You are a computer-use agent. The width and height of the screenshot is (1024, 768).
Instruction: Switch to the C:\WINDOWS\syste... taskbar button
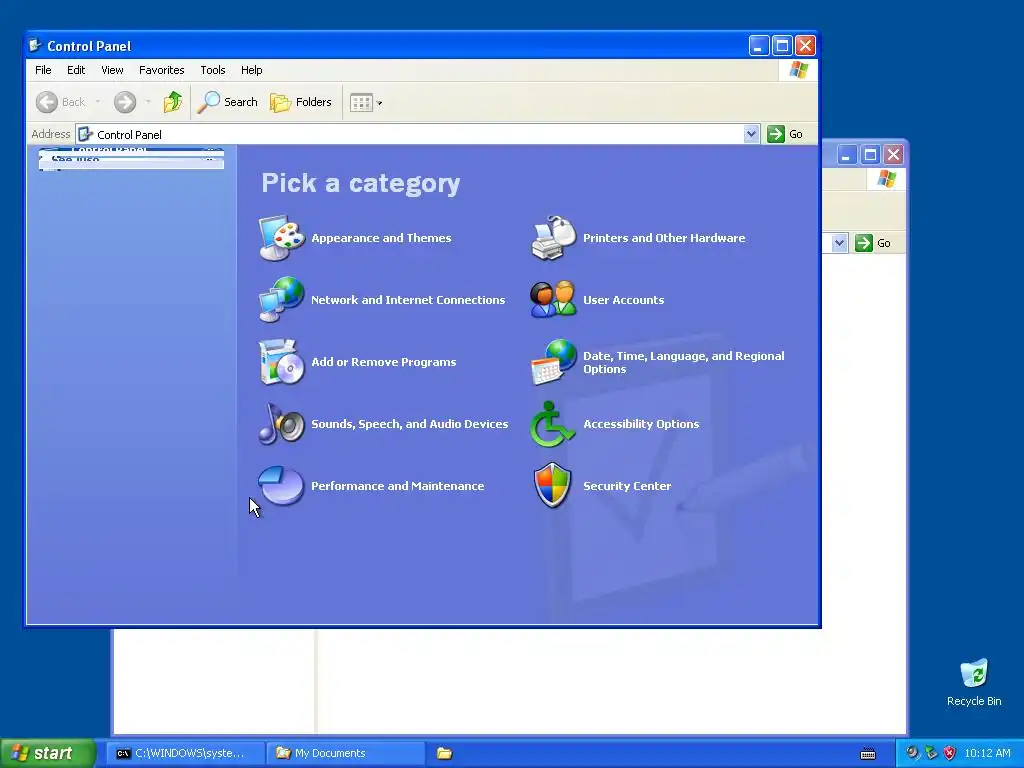coord(185,753)
